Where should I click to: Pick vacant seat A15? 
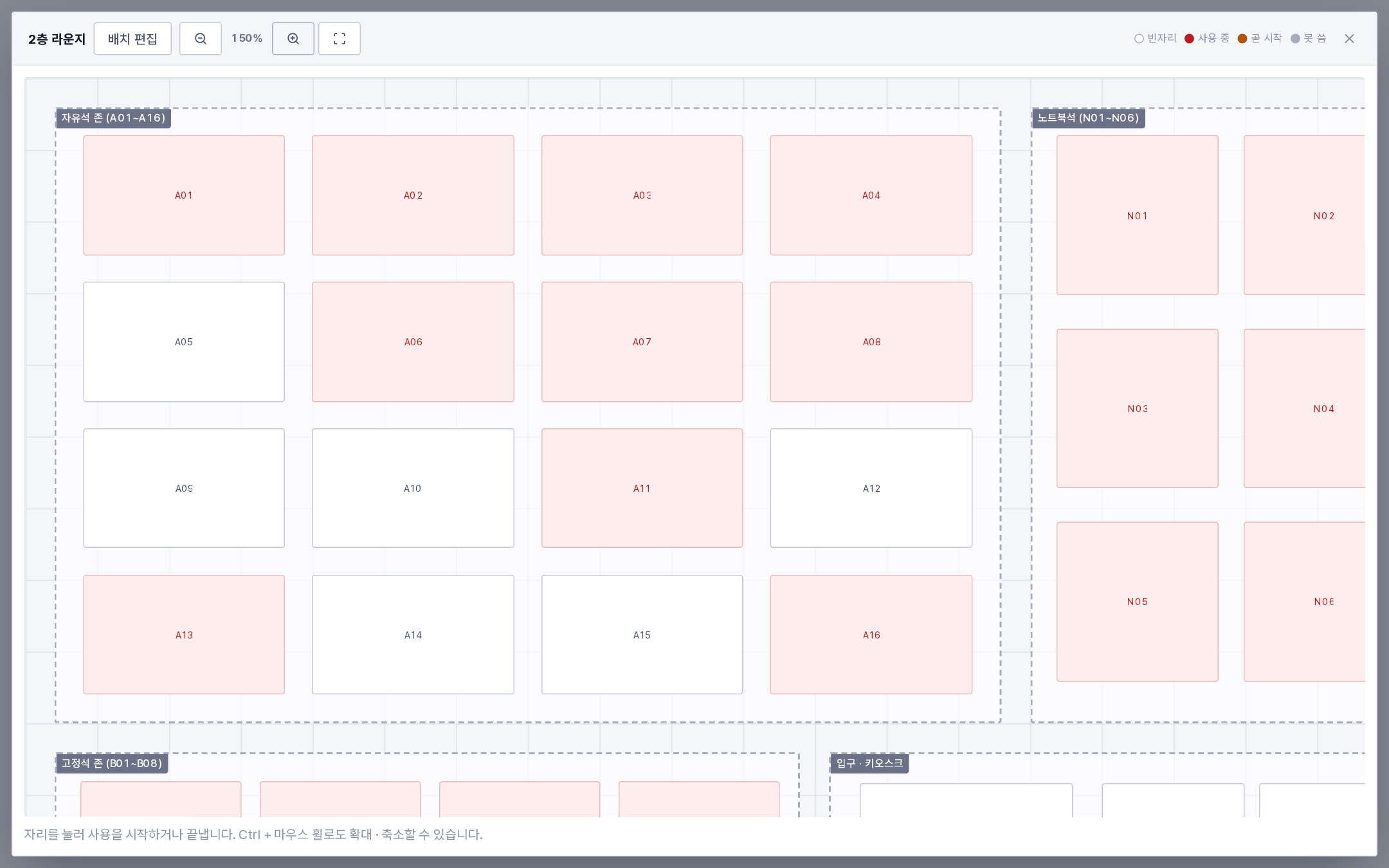[x=642, y=635]
